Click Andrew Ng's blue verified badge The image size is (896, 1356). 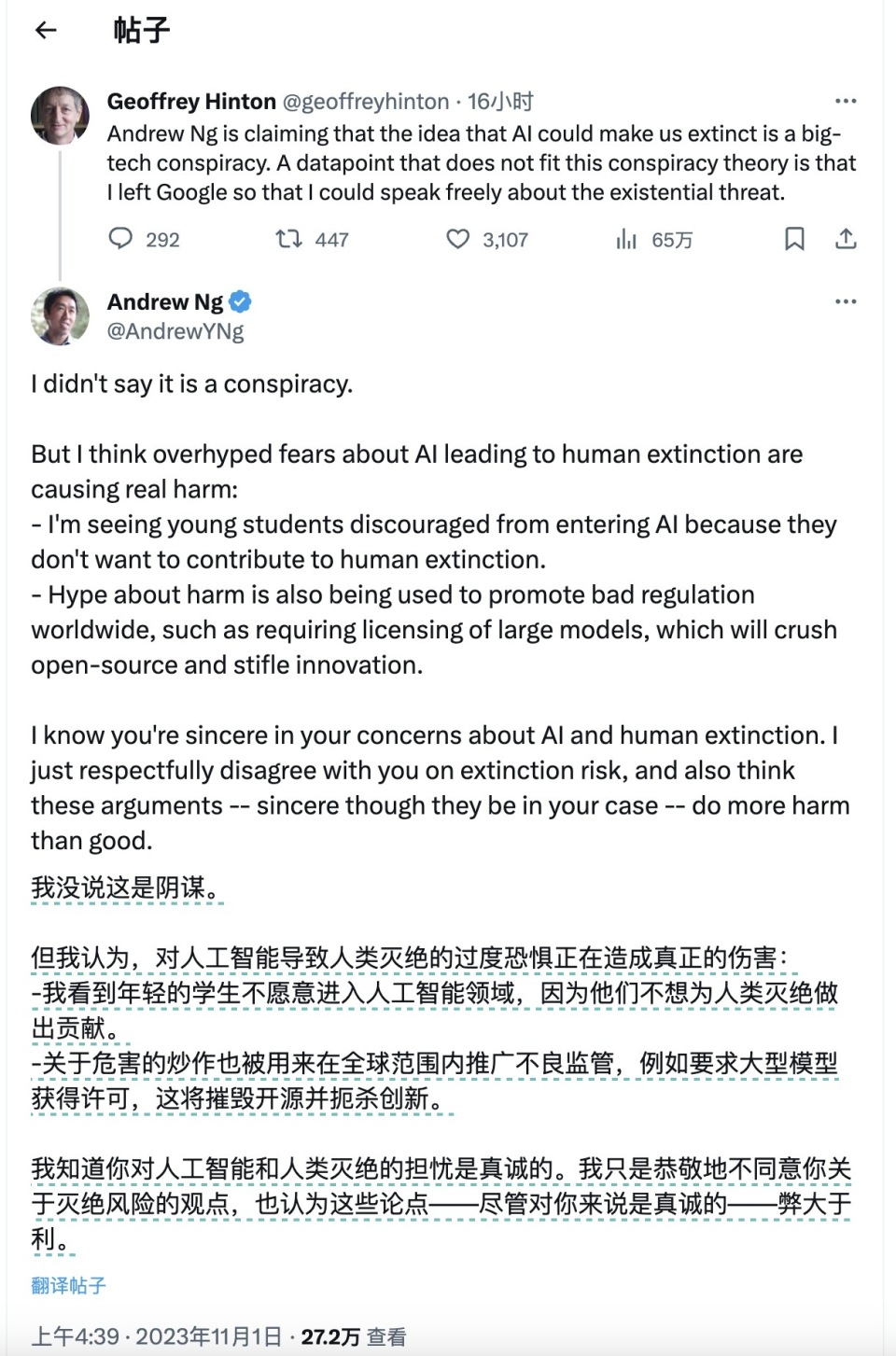tap(237, 301)
